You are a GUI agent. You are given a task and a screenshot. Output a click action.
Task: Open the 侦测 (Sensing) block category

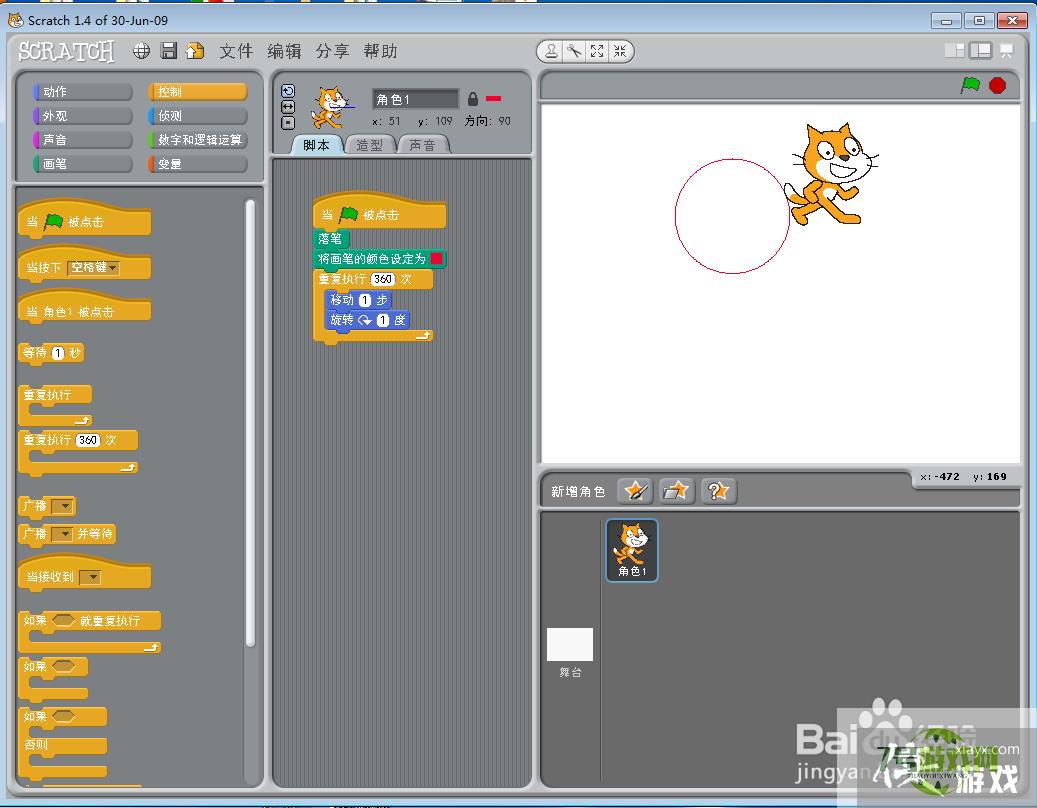198,116
